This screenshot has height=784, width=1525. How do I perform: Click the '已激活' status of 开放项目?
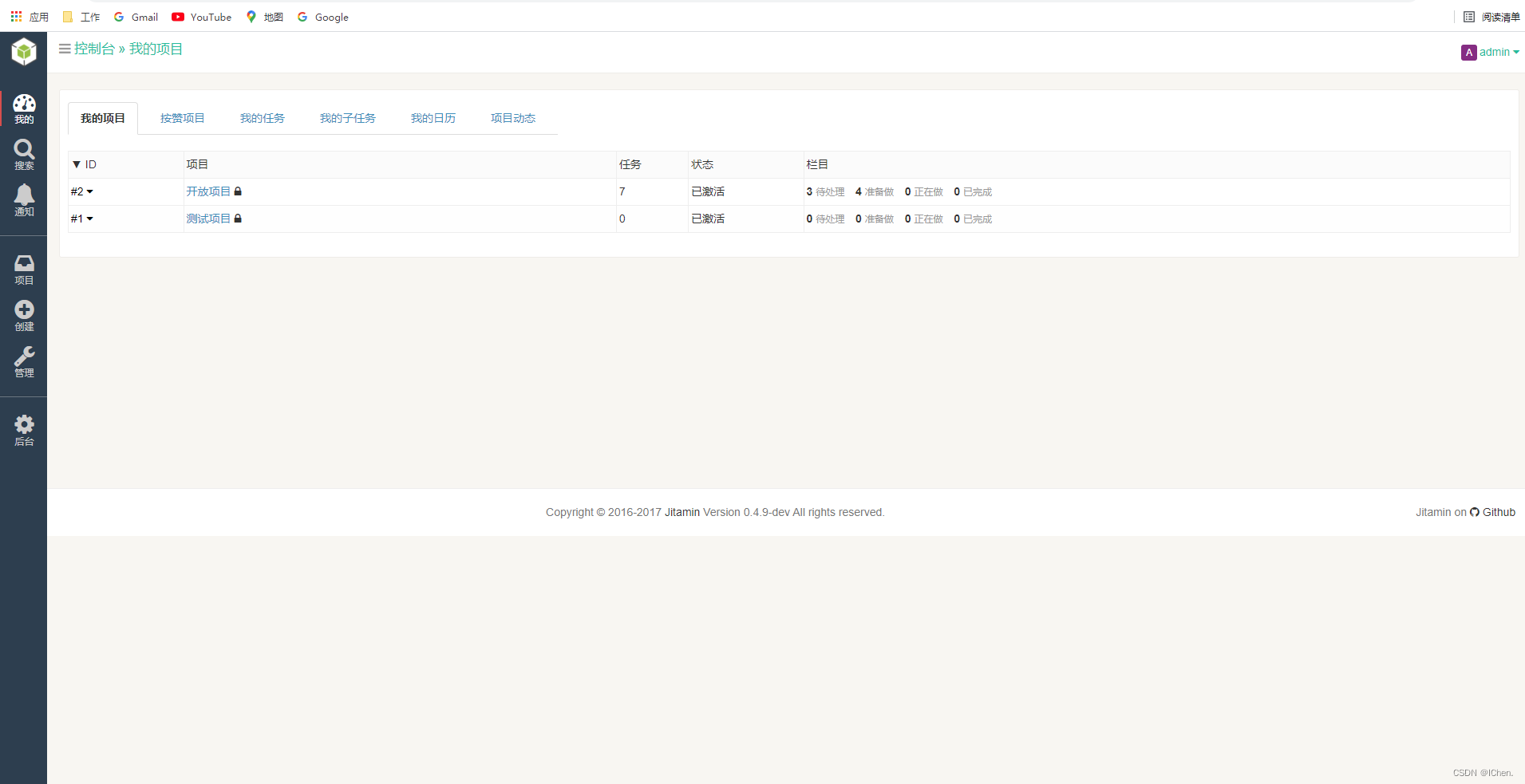coord(708,191)
